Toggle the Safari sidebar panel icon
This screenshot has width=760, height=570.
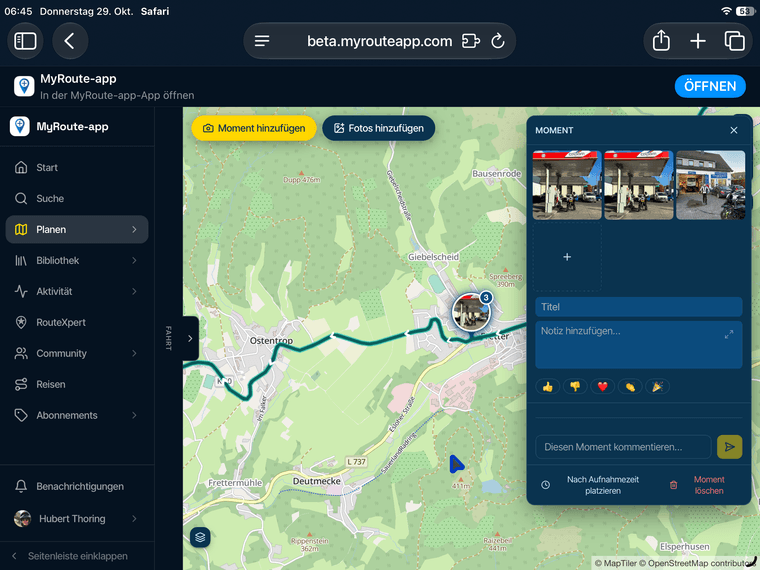tap(25, 41)
